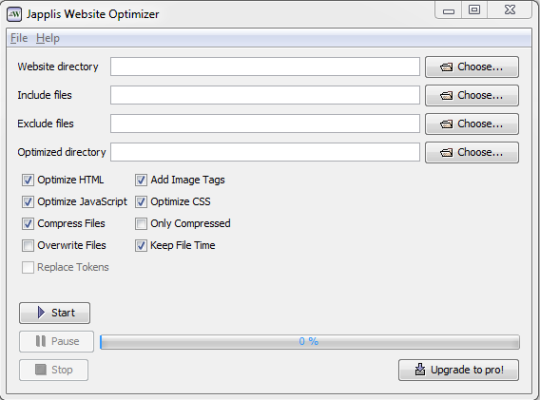
Task: Enable the Only Compressed checkbox
Action: pos(141,224)
